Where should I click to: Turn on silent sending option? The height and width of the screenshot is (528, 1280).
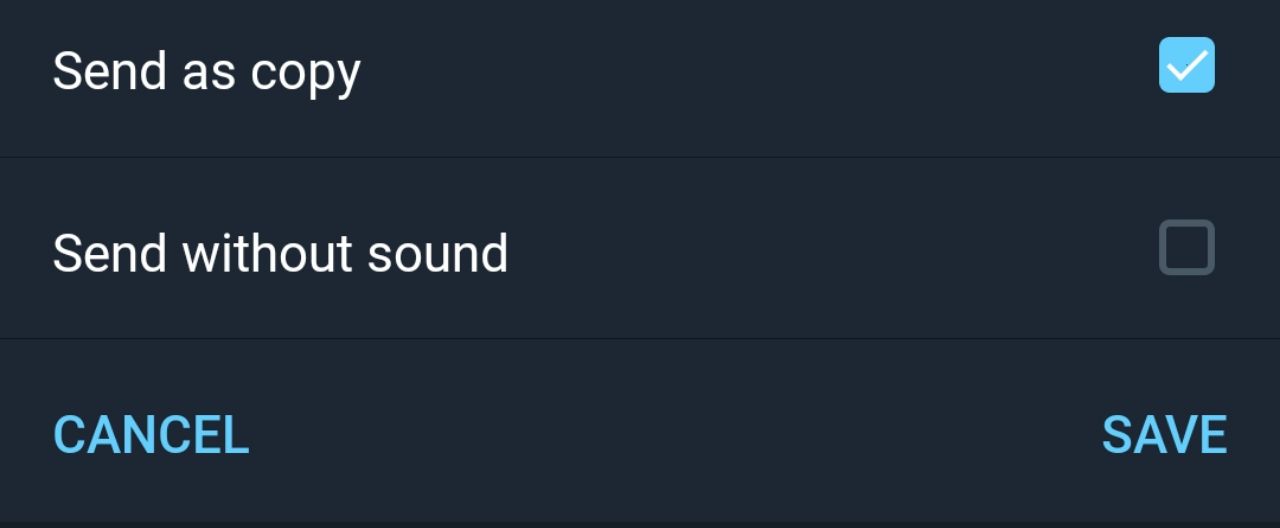[x=1186, y=247]
